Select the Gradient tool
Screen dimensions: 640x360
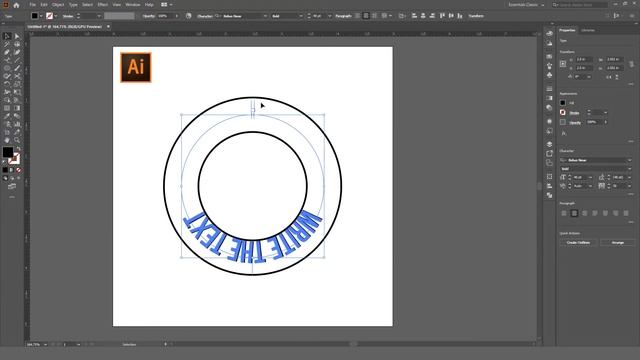17,108
